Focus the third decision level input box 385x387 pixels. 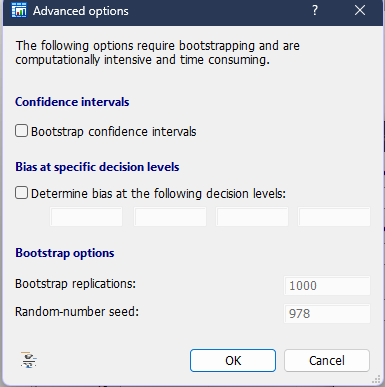coord(252,217)
